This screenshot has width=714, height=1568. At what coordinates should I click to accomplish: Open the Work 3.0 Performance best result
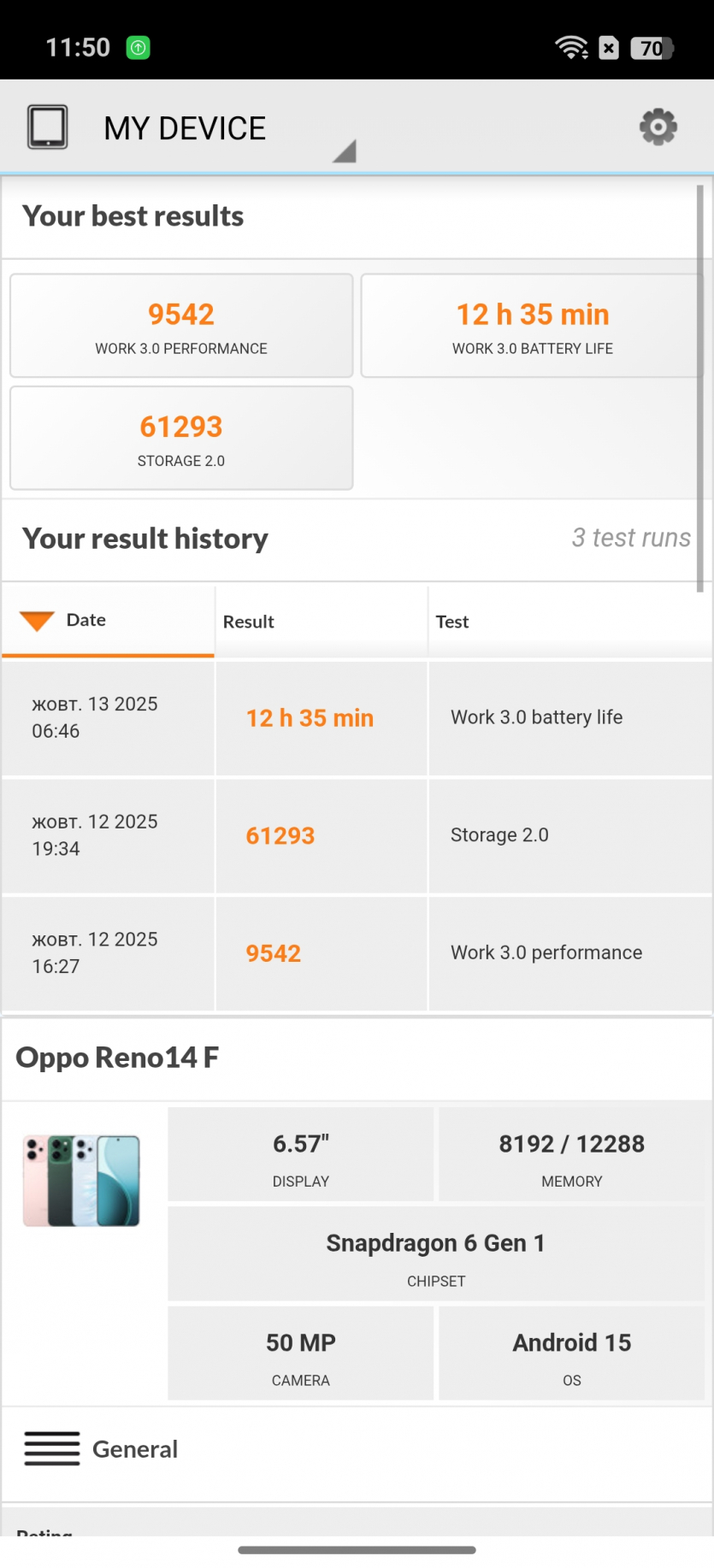181,326
